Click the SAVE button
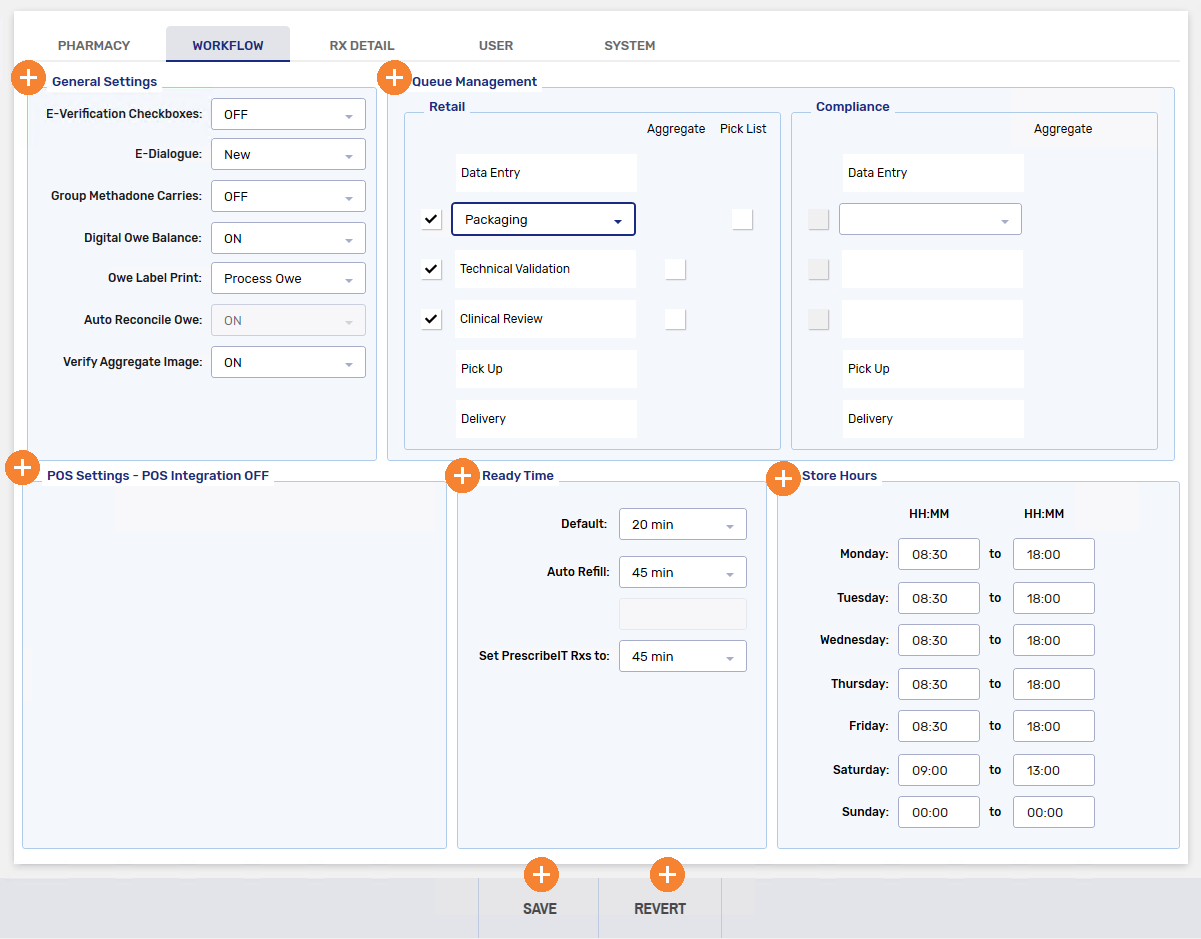This screenshot has width=1201, height=939. pos(540,908)
